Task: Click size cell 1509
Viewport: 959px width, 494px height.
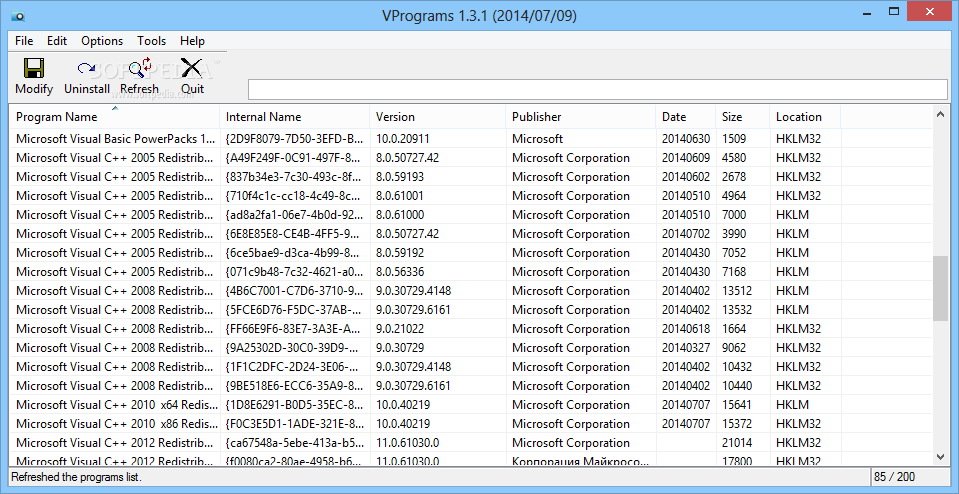Action: point(734,139)
